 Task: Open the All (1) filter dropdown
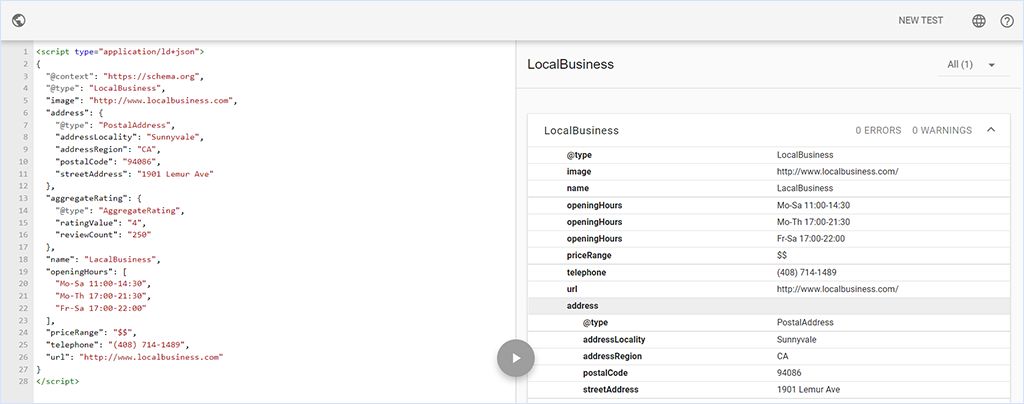tap(972, 65)
